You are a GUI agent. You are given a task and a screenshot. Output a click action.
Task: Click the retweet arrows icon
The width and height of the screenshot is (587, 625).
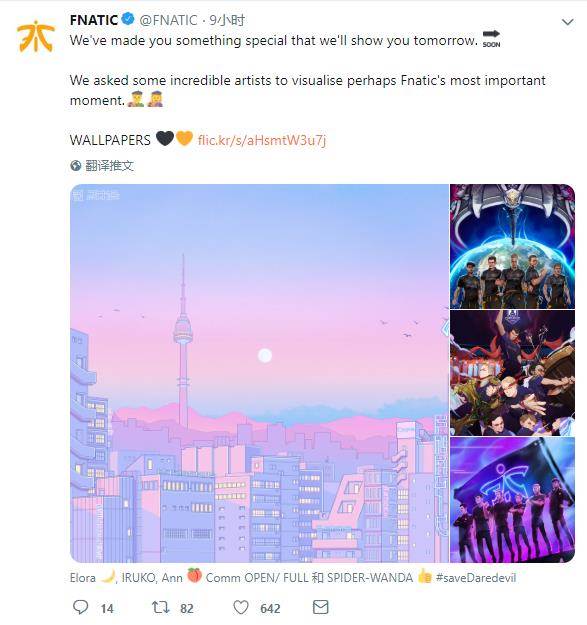click(x=161, y=607)
